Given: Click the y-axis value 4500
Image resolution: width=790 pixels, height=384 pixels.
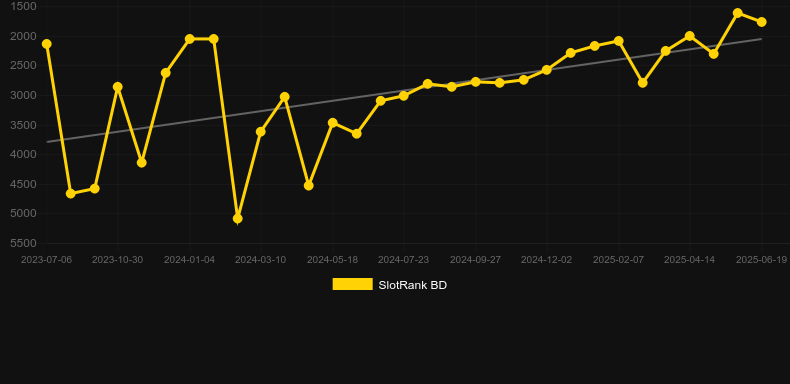Looking at the screenshot, I should 24,184.
